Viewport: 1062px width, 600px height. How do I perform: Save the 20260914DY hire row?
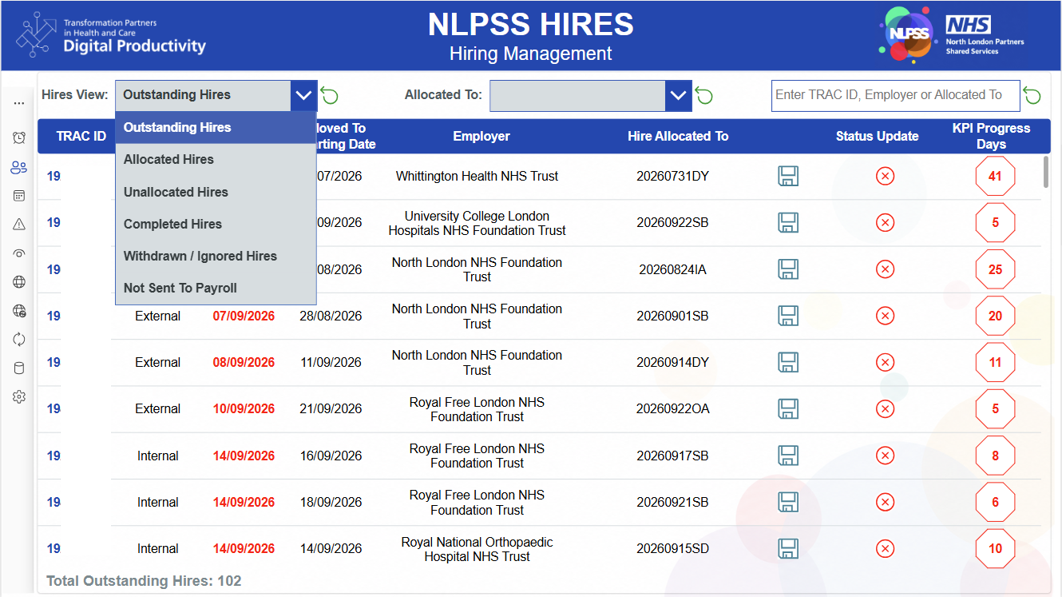788,362
